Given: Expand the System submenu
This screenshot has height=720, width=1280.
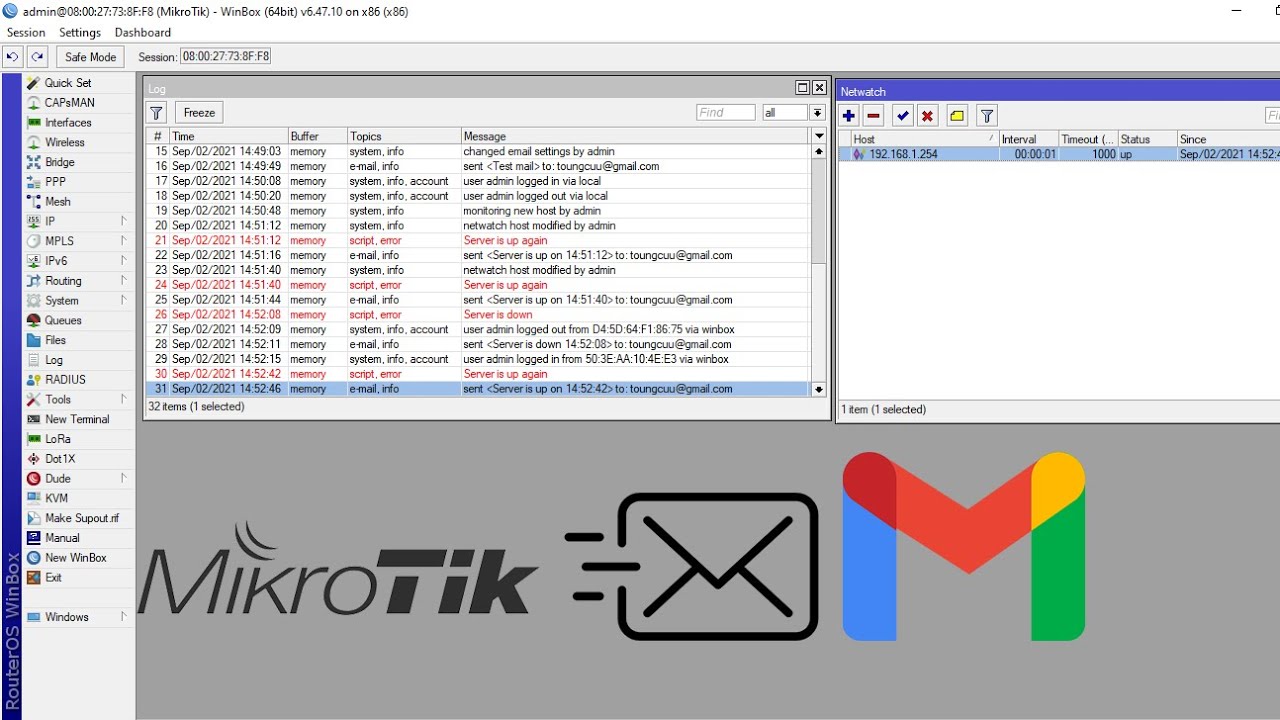Looking at the screenshot, I should (x=78, y=301).
